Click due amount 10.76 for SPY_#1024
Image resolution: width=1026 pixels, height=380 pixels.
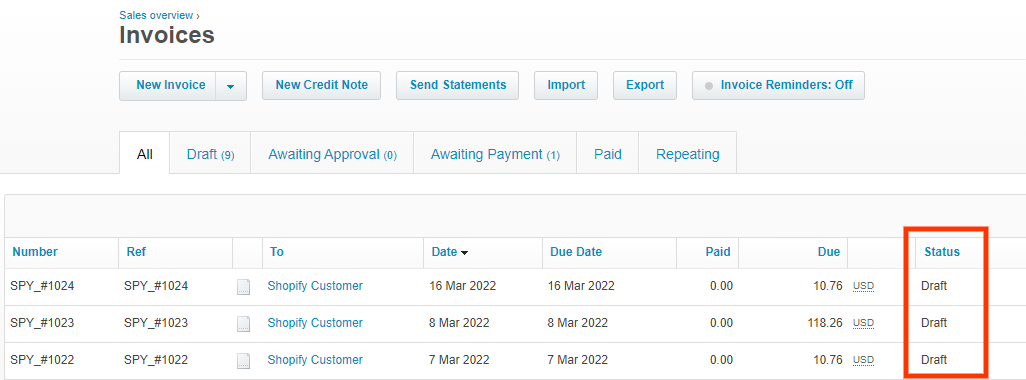[x=828, y=286]
